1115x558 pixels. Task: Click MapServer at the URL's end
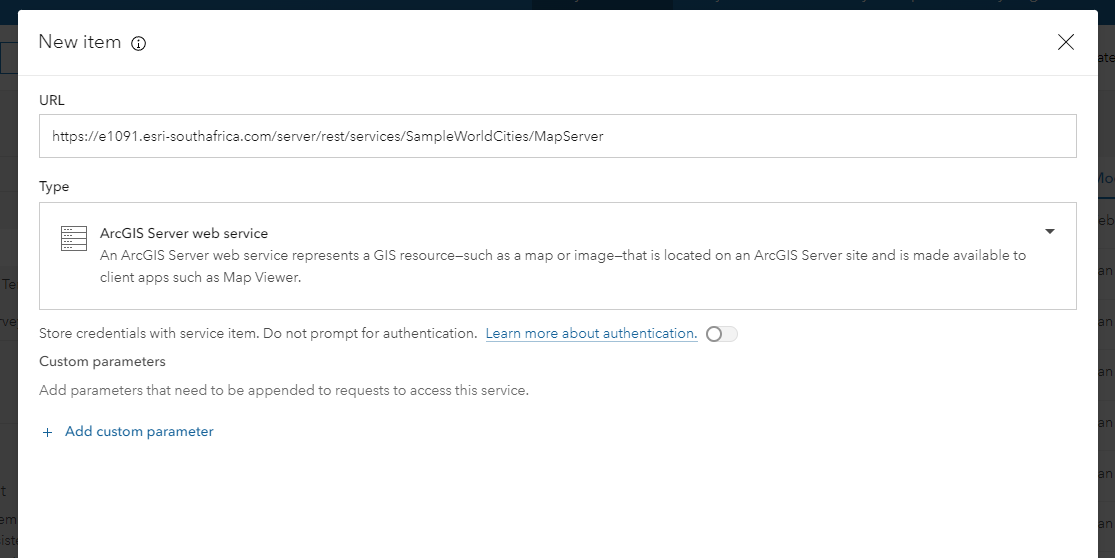[x=568, y=136]
